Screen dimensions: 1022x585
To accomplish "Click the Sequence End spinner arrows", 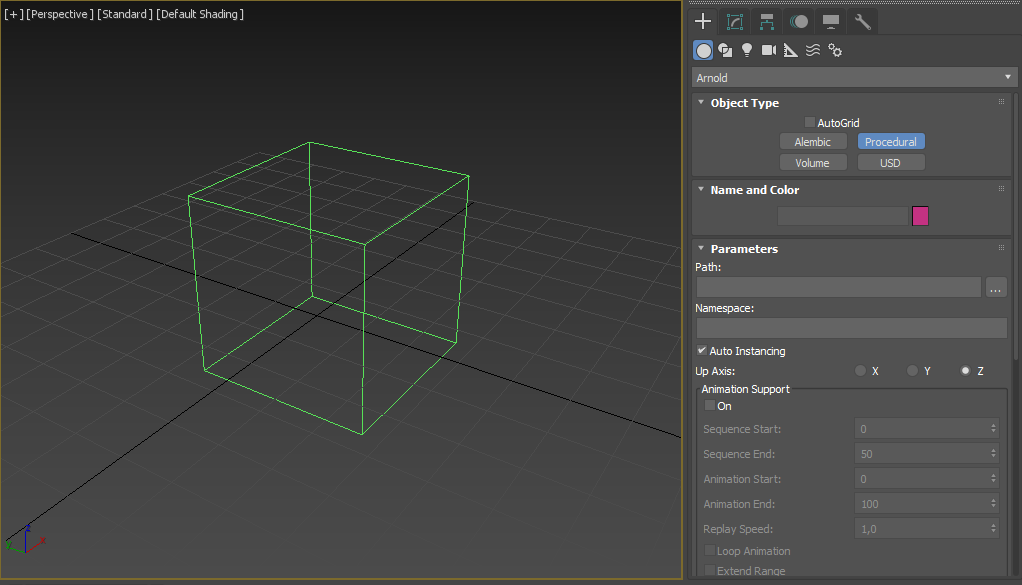I will click(x=993, y=453).
